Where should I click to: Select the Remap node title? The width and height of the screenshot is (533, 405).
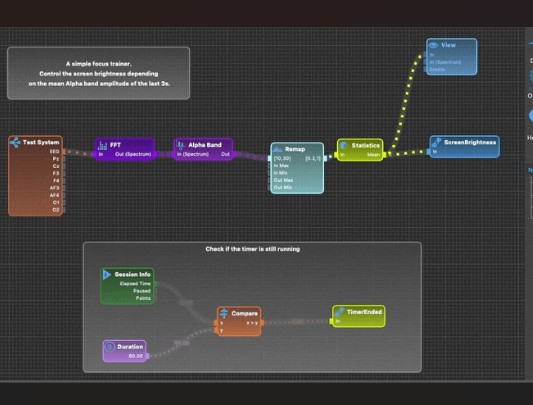(295, 149)
